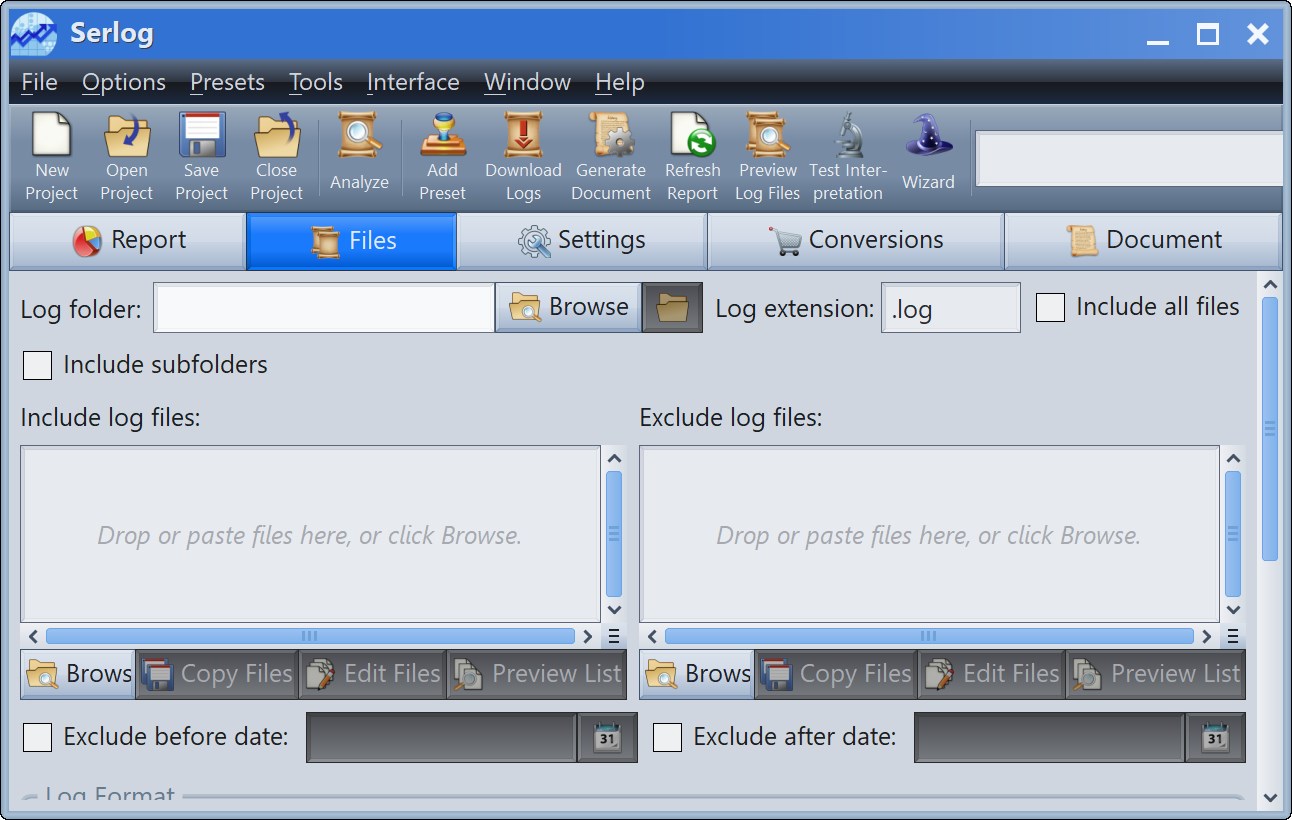Click Browse next to Log folder

[569, 307]
